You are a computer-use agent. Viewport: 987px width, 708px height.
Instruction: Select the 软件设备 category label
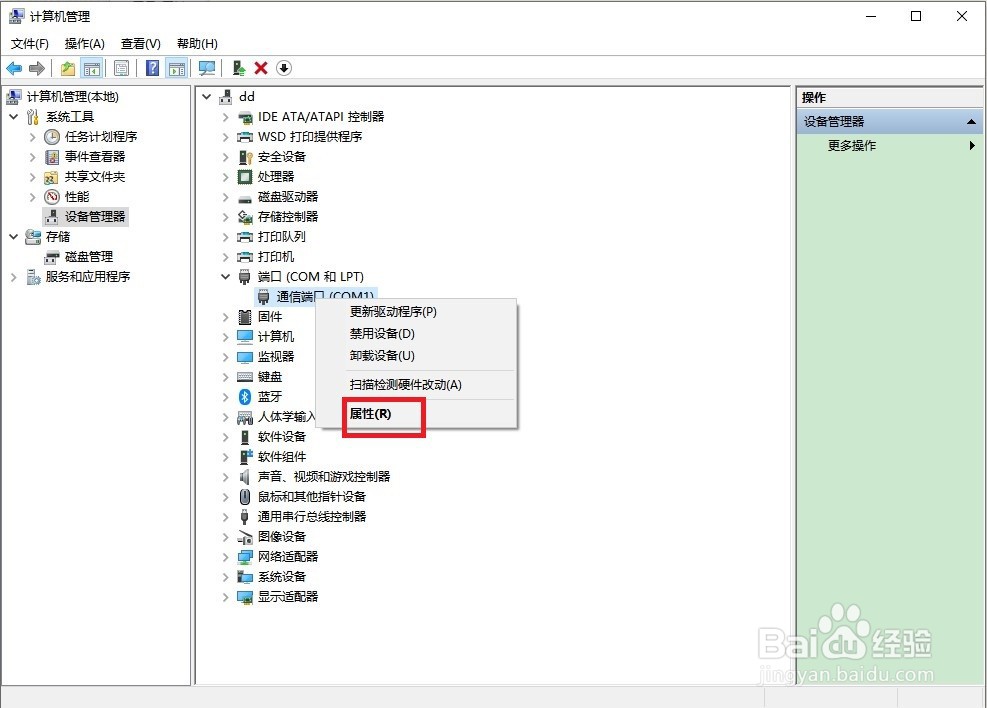tap(282, 437)
